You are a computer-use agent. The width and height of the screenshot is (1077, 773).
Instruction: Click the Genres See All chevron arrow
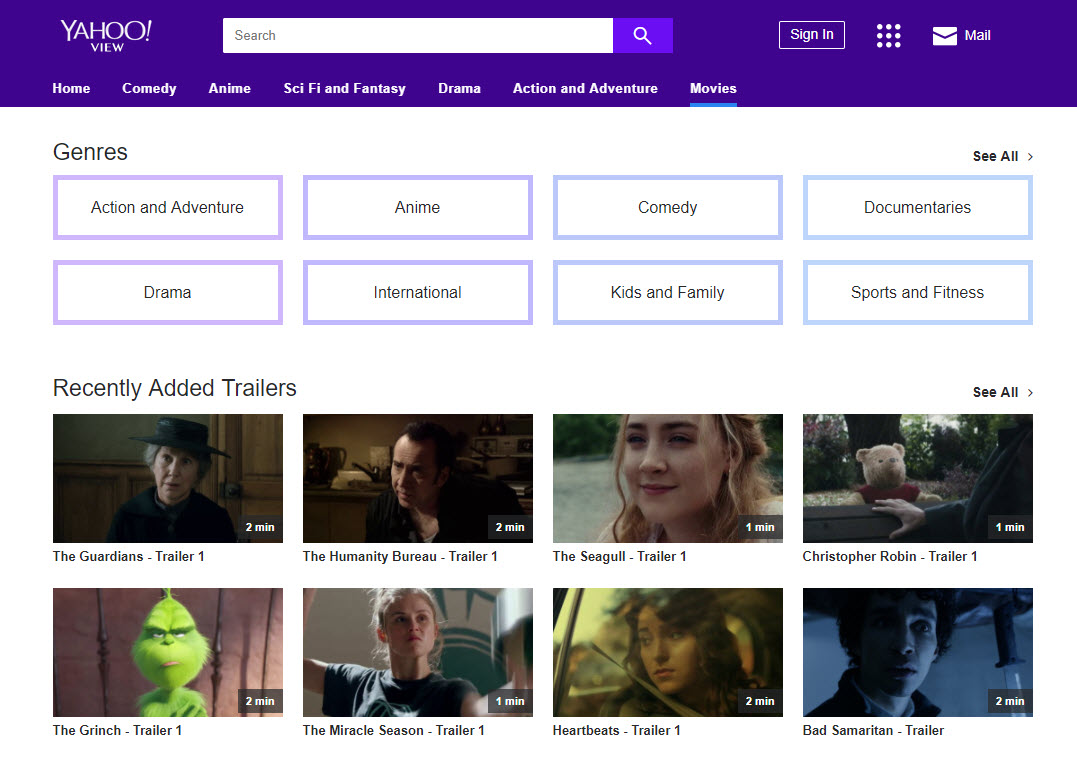(1030, 157)
